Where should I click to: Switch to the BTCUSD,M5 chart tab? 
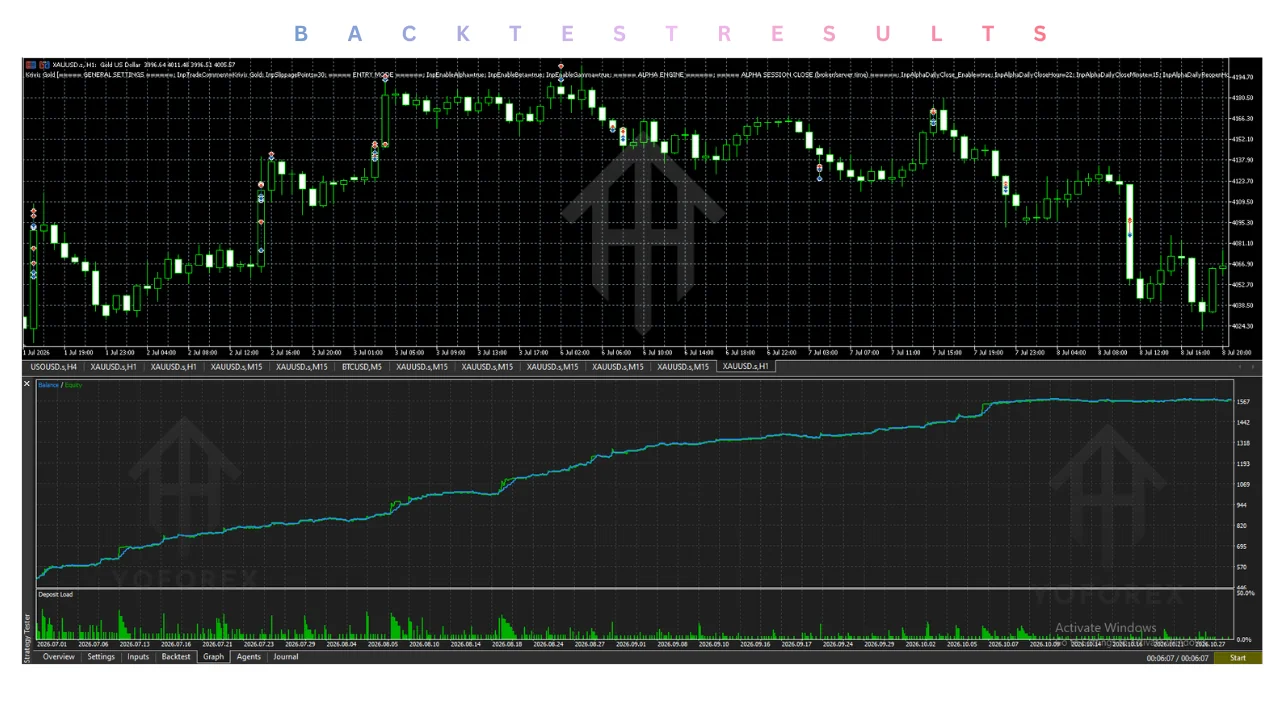click(x=362, y=367)
